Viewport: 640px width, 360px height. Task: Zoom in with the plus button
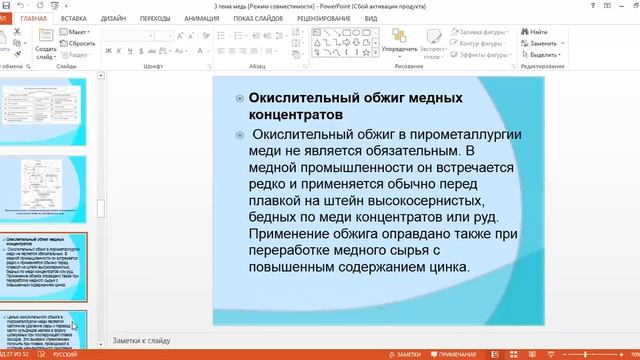621,354
